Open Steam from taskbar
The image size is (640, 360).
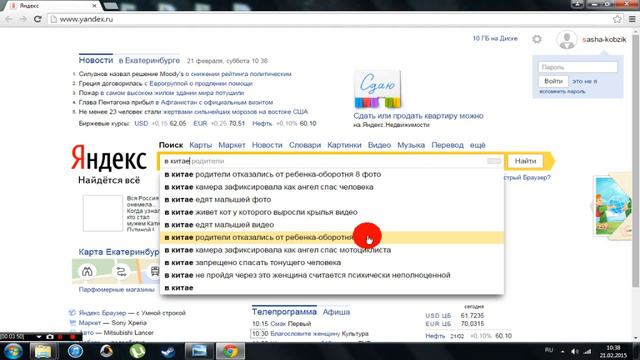pyautogui.click(x=168, y=351)
